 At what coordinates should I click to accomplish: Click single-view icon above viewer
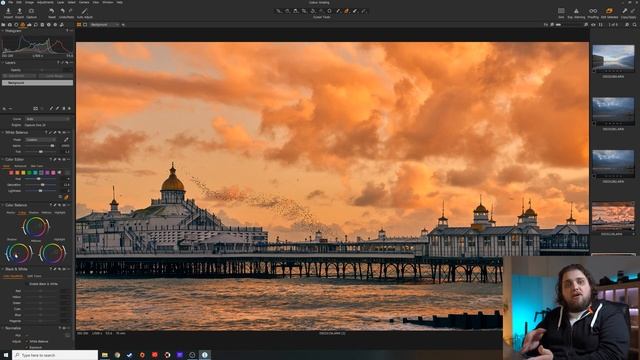85,24
